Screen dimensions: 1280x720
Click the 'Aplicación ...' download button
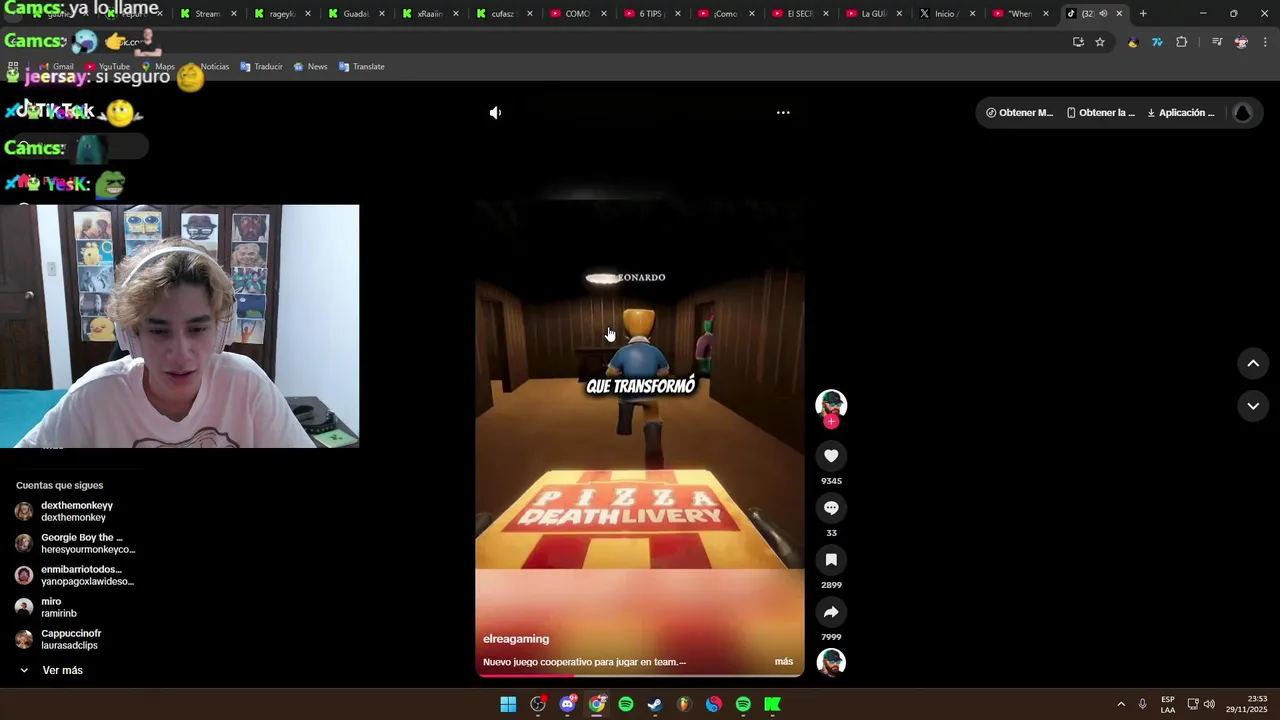point(1181,113)
